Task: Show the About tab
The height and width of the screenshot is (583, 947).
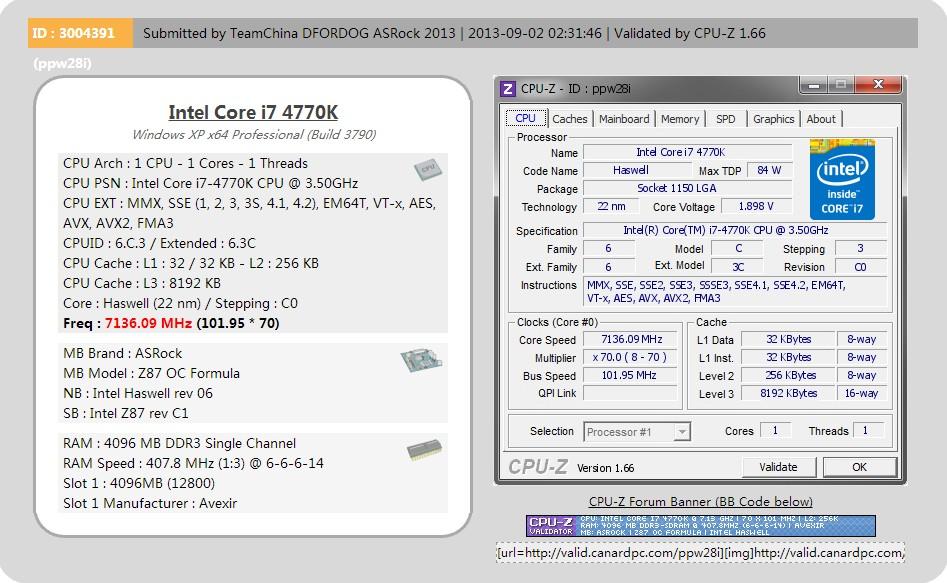Action: pyautogui.click(x=821, y=119)
